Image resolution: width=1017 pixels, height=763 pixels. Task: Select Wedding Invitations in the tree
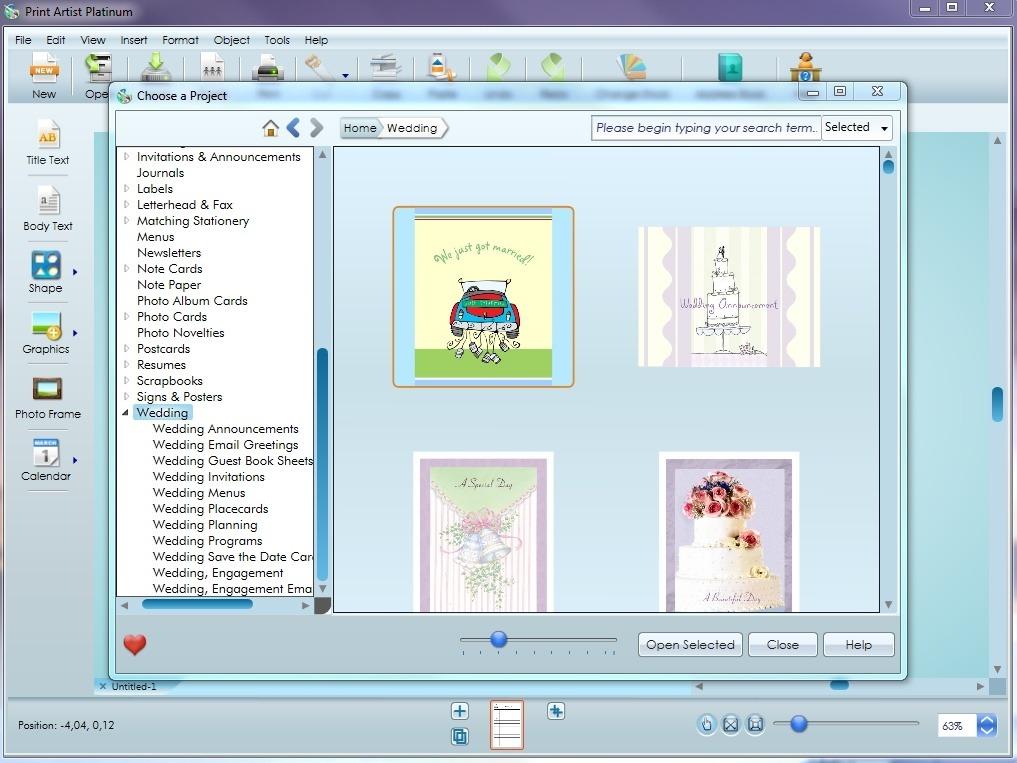[209, 476]
